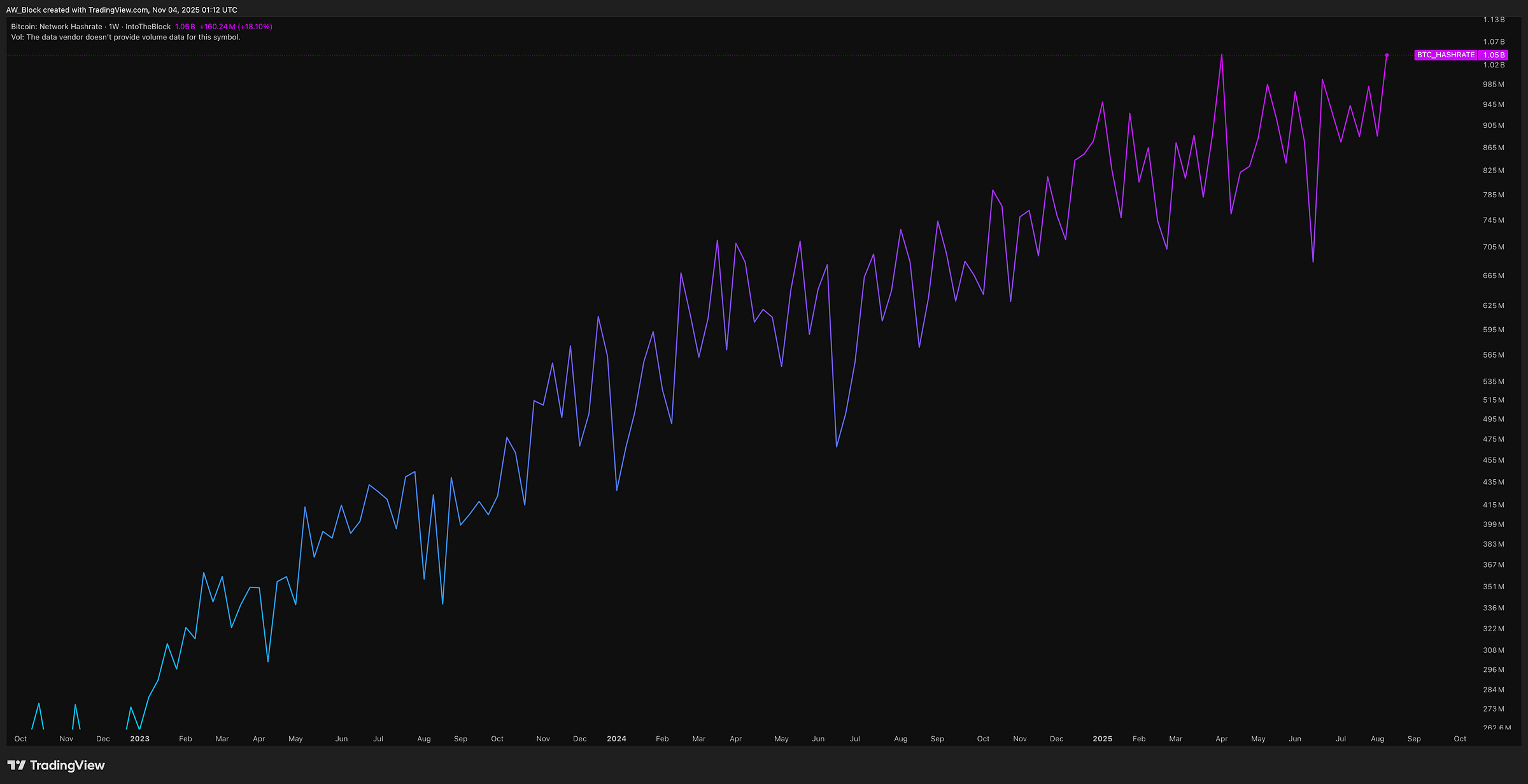Click the 1.05 B price tag on axis
Screen dimensions: 1528x784
coord(1494,55)
